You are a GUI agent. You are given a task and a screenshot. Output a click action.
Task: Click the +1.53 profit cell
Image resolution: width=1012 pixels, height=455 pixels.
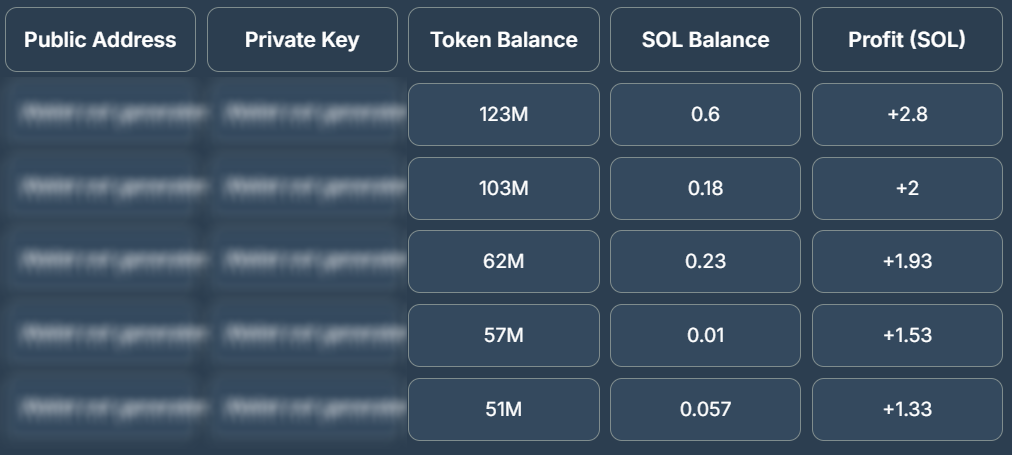pos(907,335)
